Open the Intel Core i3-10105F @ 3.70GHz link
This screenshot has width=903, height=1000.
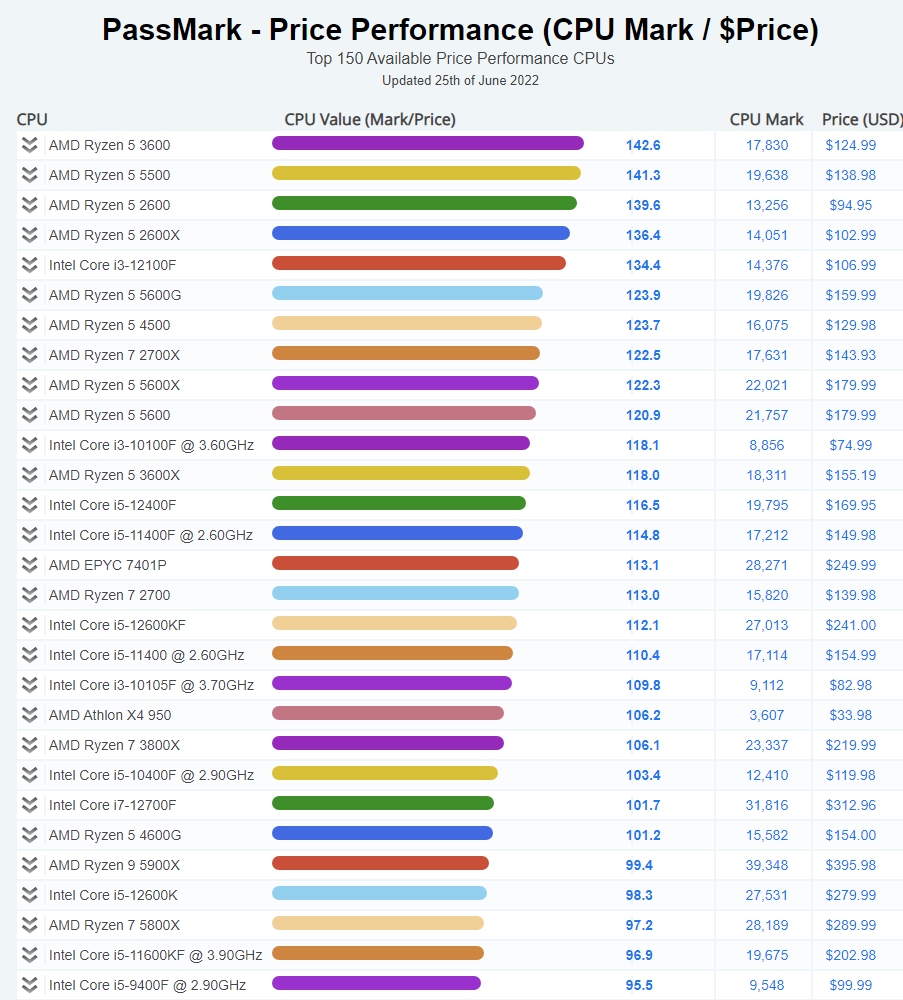(x=151, y=685)
